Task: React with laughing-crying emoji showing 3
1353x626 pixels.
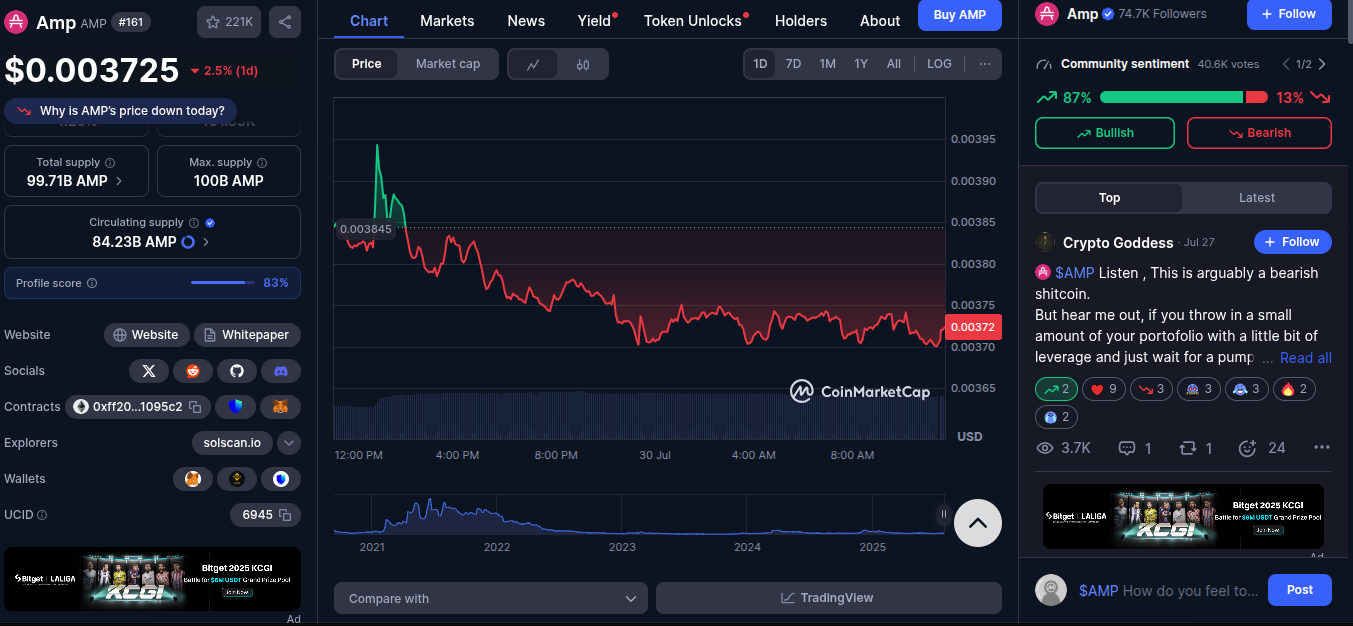Action: [1248, 389]
